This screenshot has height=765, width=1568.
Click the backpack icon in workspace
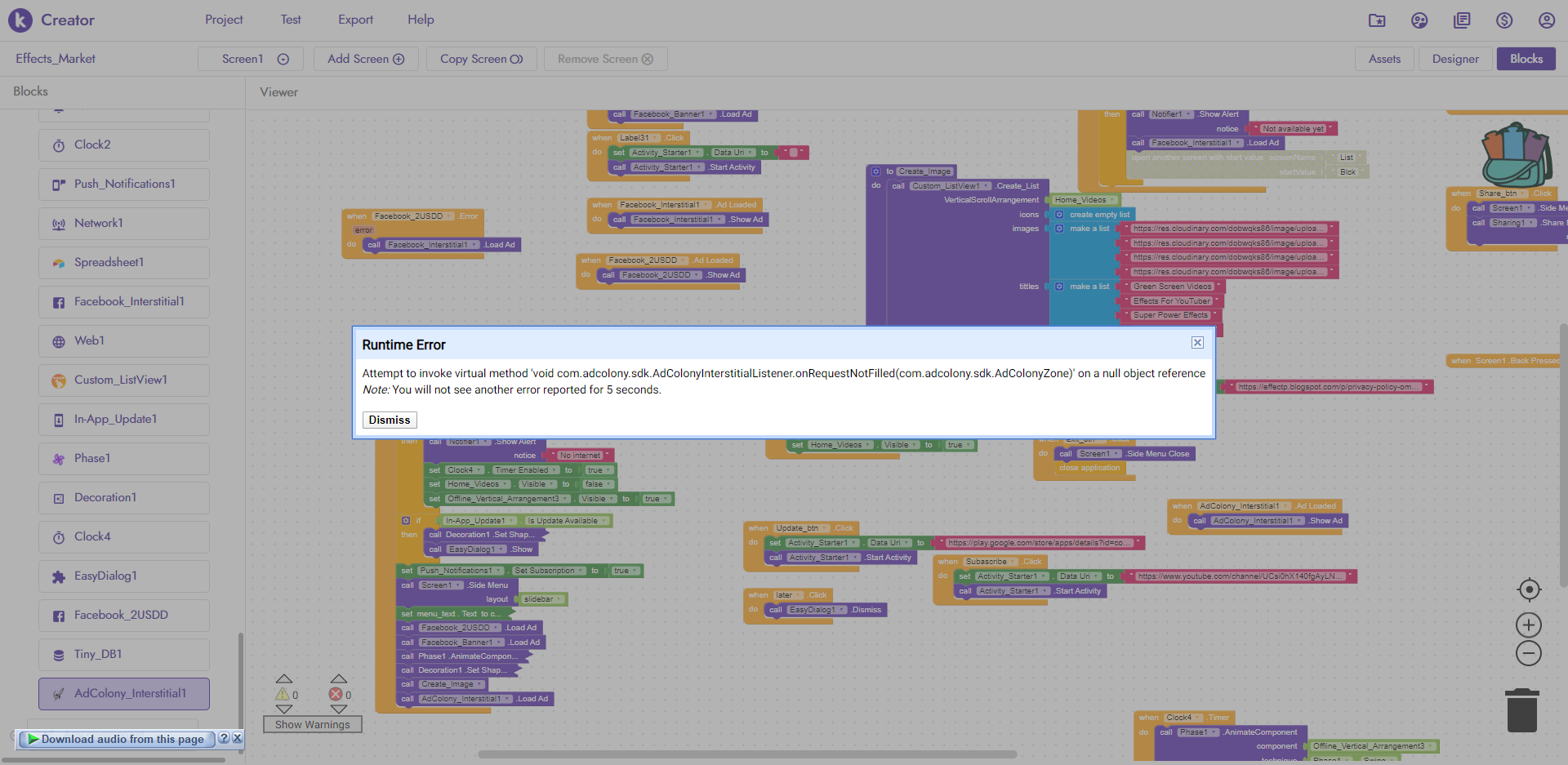tap(1515, 155)
